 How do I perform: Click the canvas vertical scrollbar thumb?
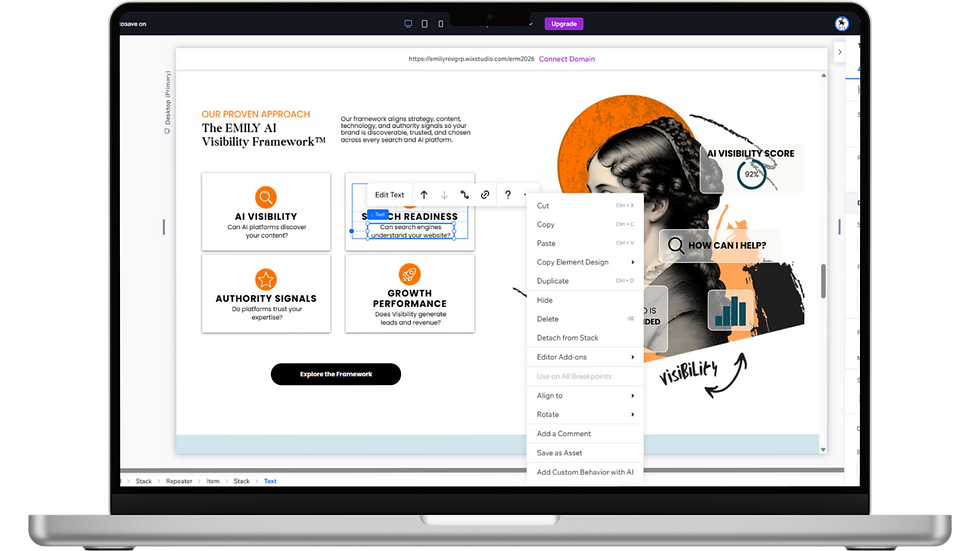(x=823, y=281)
